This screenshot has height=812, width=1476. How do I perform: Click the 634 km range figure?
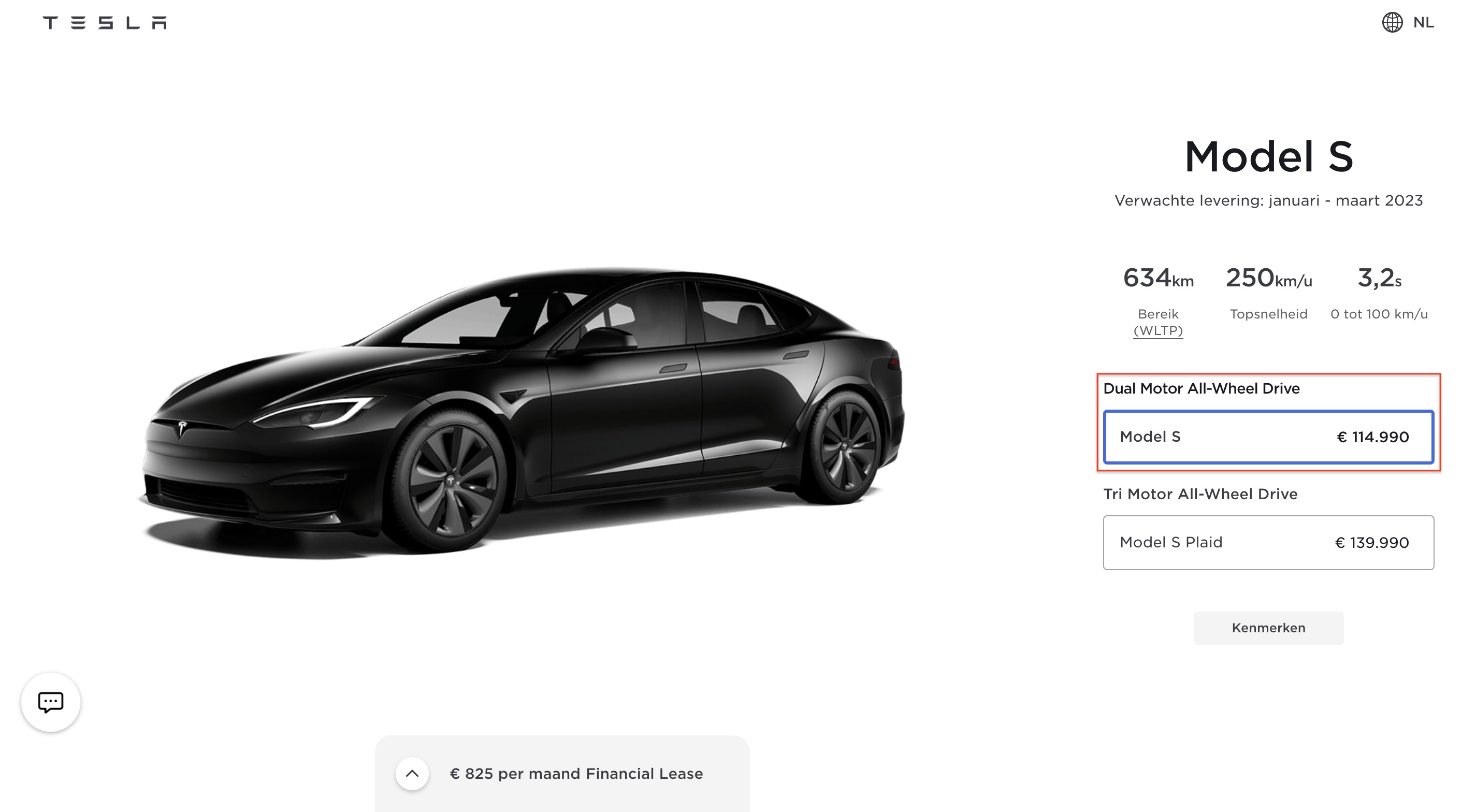[x=1158, y=279]
